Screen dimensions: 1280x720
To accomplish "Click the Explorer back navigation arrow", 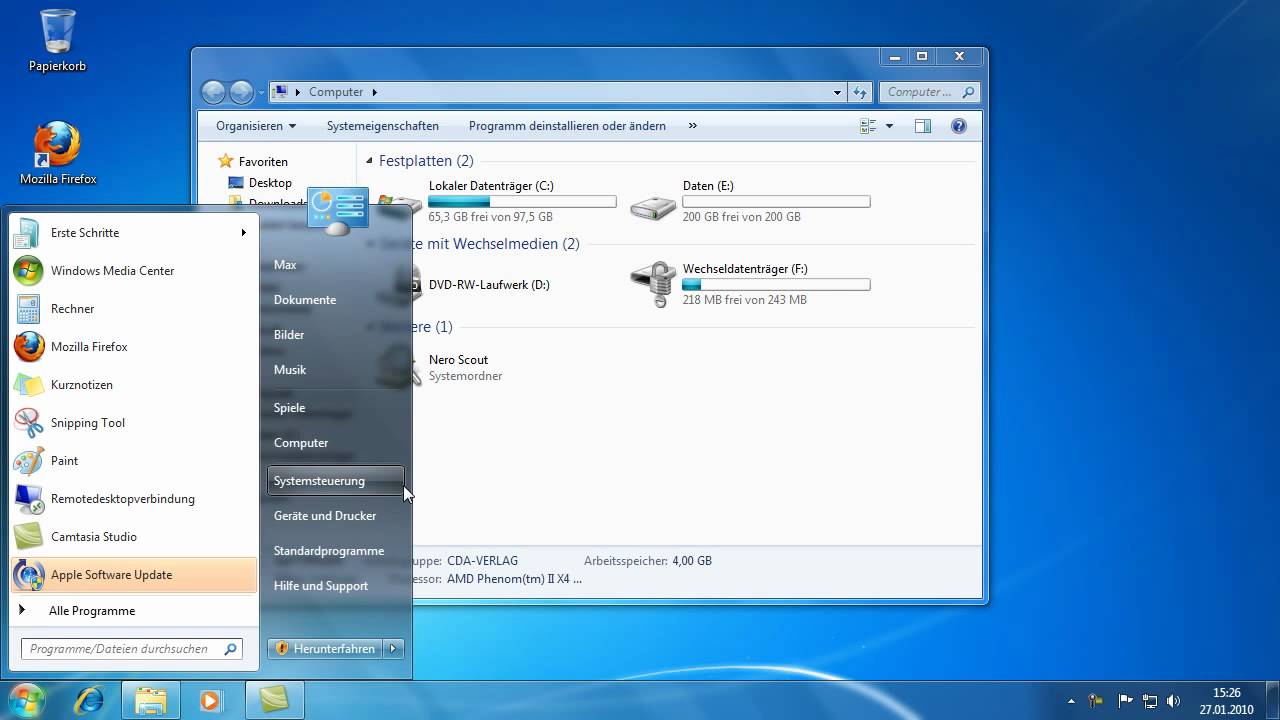I will (213, 92).
